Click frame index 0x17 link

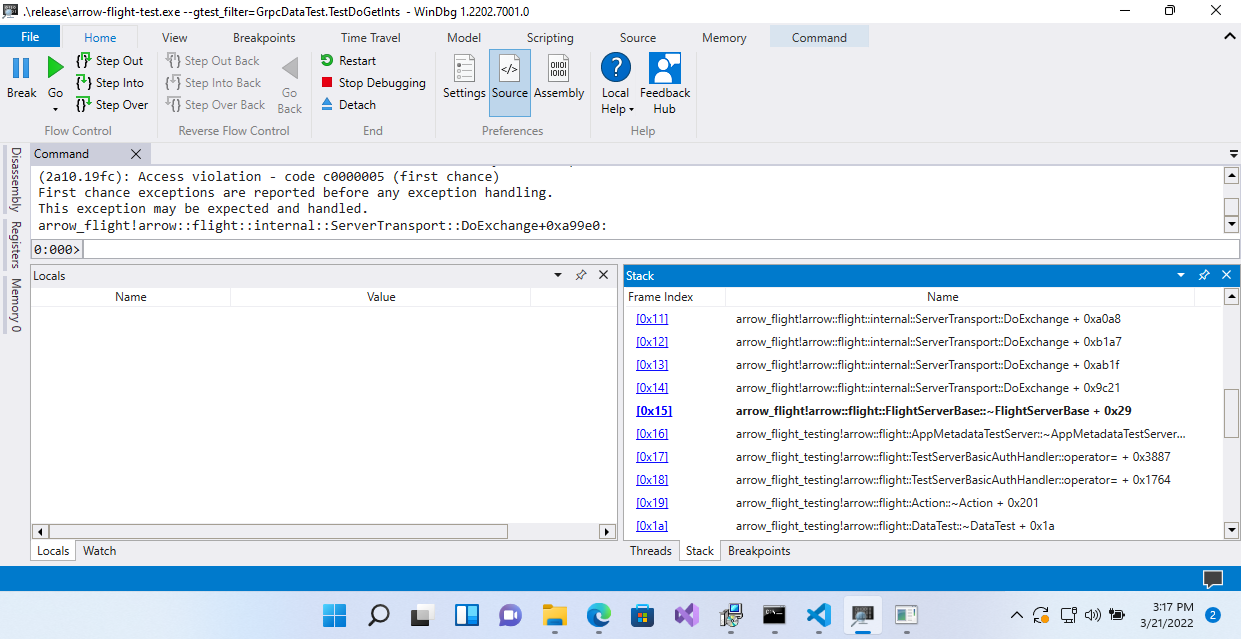652,457
